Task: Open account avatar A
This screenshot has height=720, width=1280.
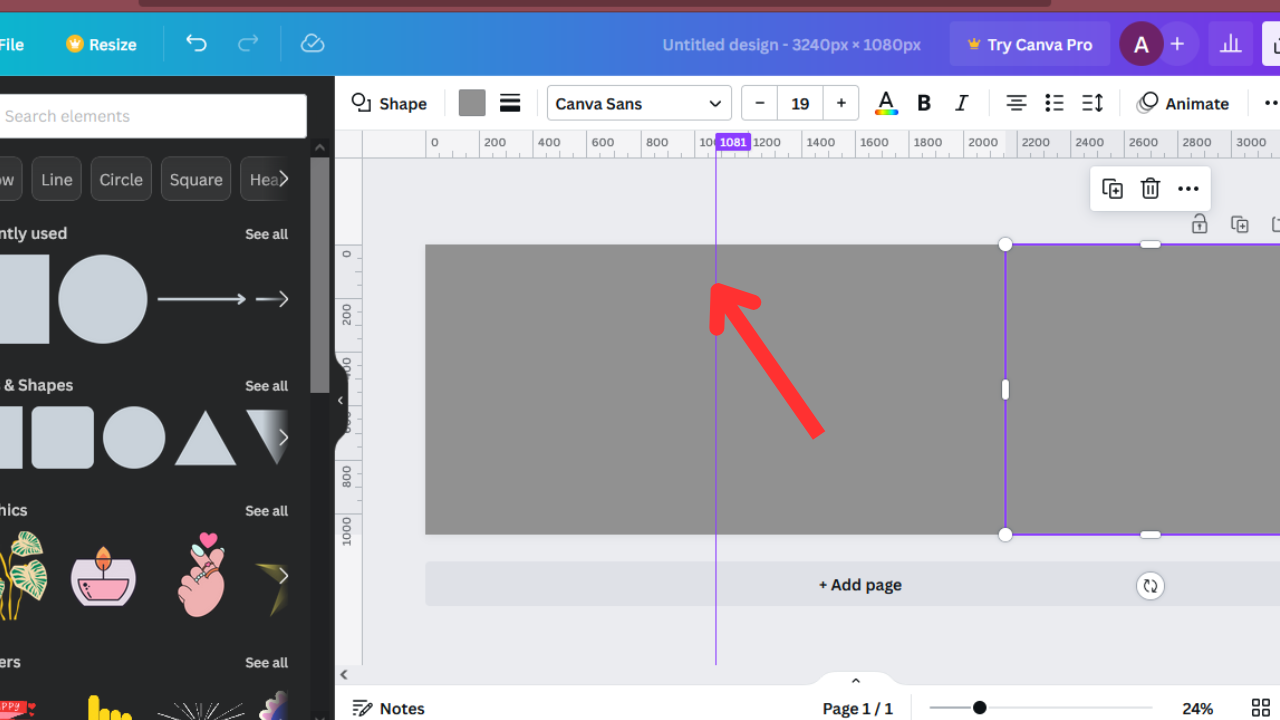Action: click(x=1141, y=44)
